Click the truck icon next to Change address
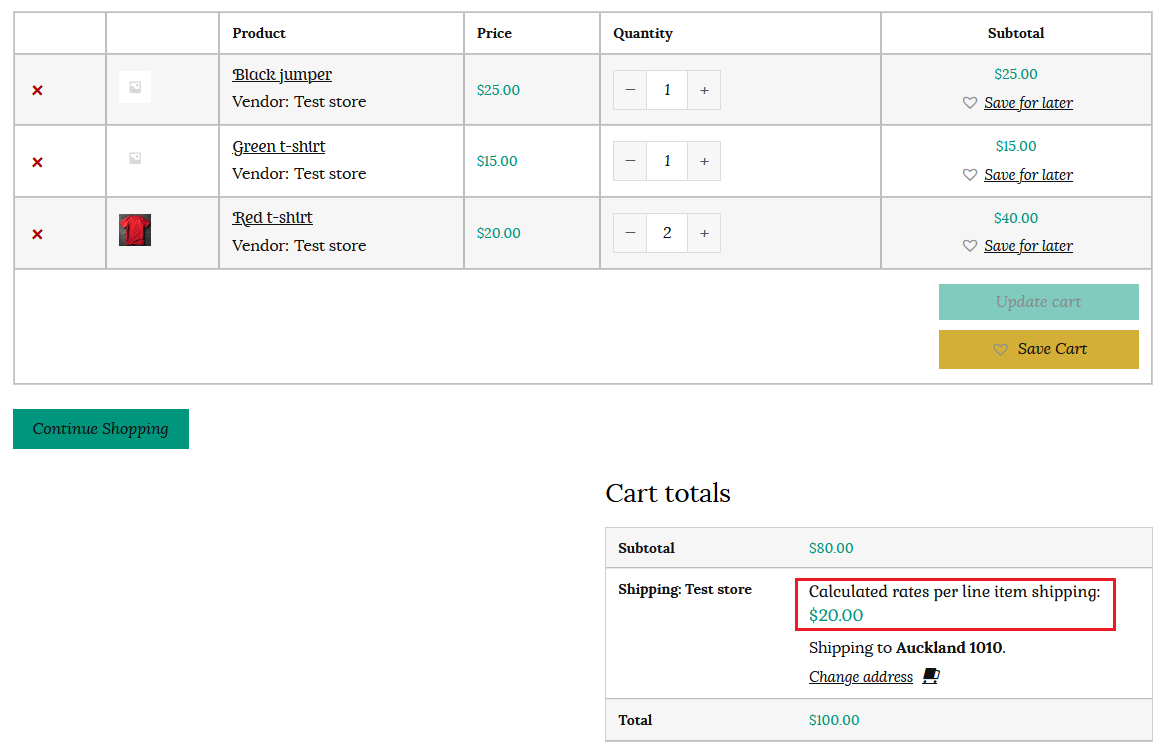Image resolution: width=1162 pixels, height=746 pixels. coord(931,676)
